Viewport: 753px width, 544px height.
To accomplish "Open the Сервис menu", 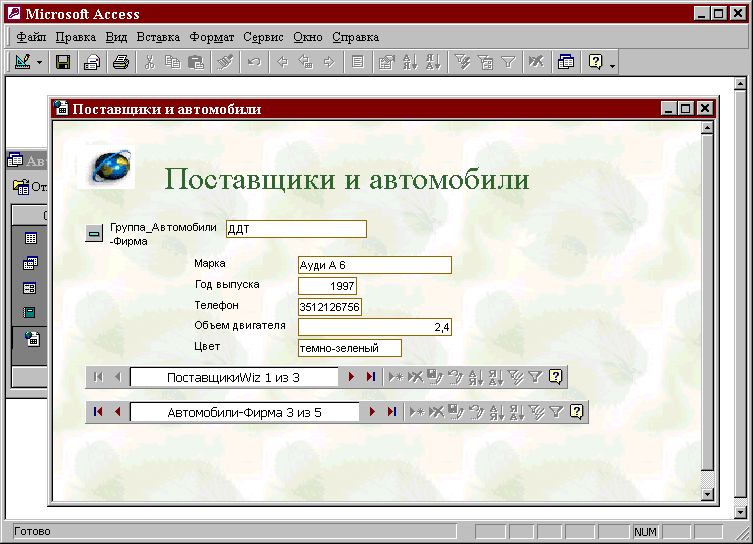I will point(263,37).
